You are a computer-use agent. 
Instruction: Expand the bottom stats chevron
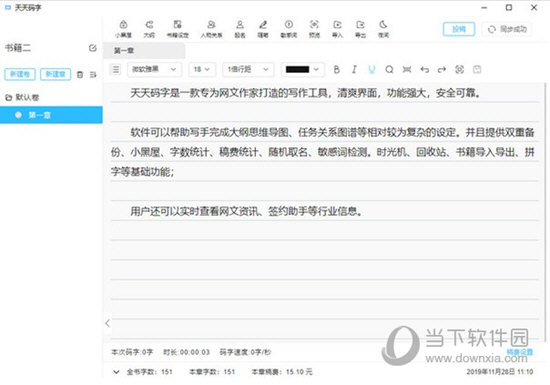(116, 372)
